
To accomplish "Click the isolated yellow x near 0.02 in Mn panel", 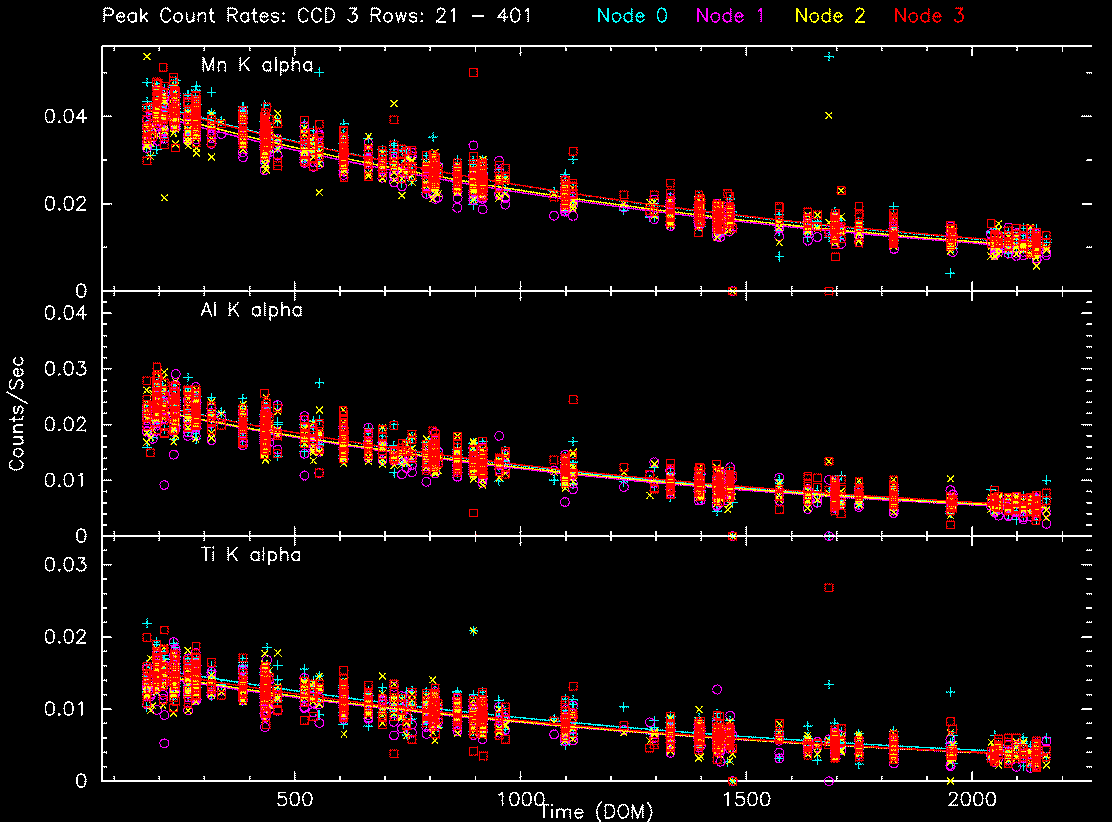I will pos(164,197).
